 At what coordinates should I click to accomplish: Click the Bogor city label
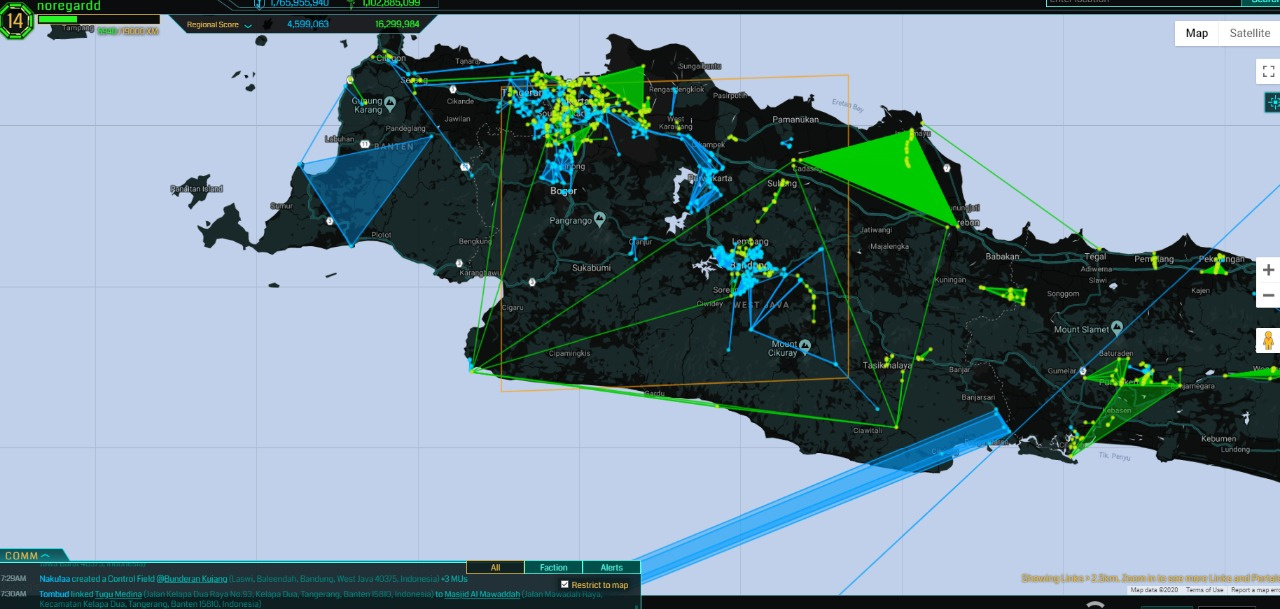click(x=563, y=190)
